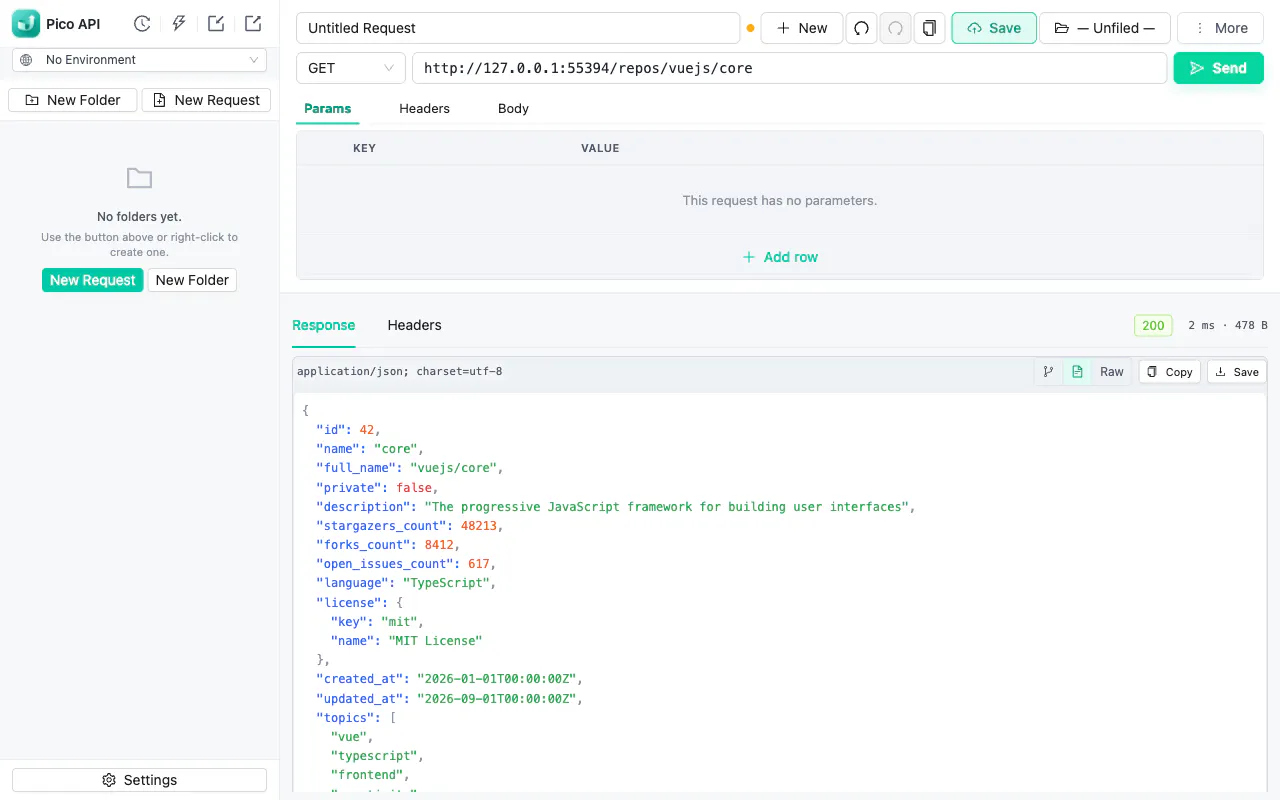
Task: Click the 200 status badge
Action: point(1153,325)
